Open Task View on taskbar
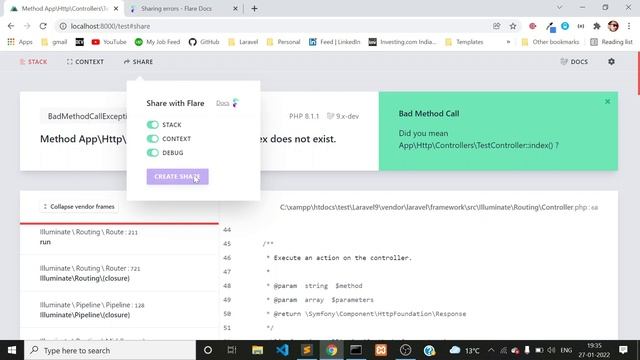 point(232,350)
